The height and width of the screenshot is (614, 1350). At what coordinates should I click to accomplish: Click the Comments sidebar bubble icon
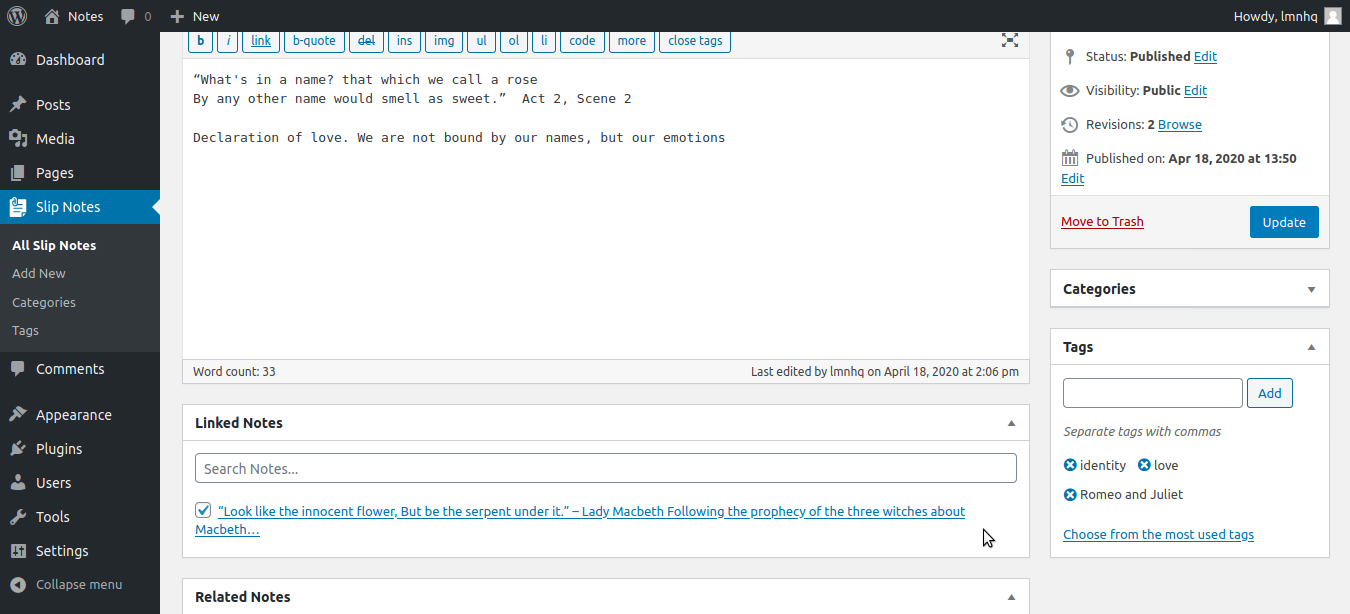tap(18, 369)
